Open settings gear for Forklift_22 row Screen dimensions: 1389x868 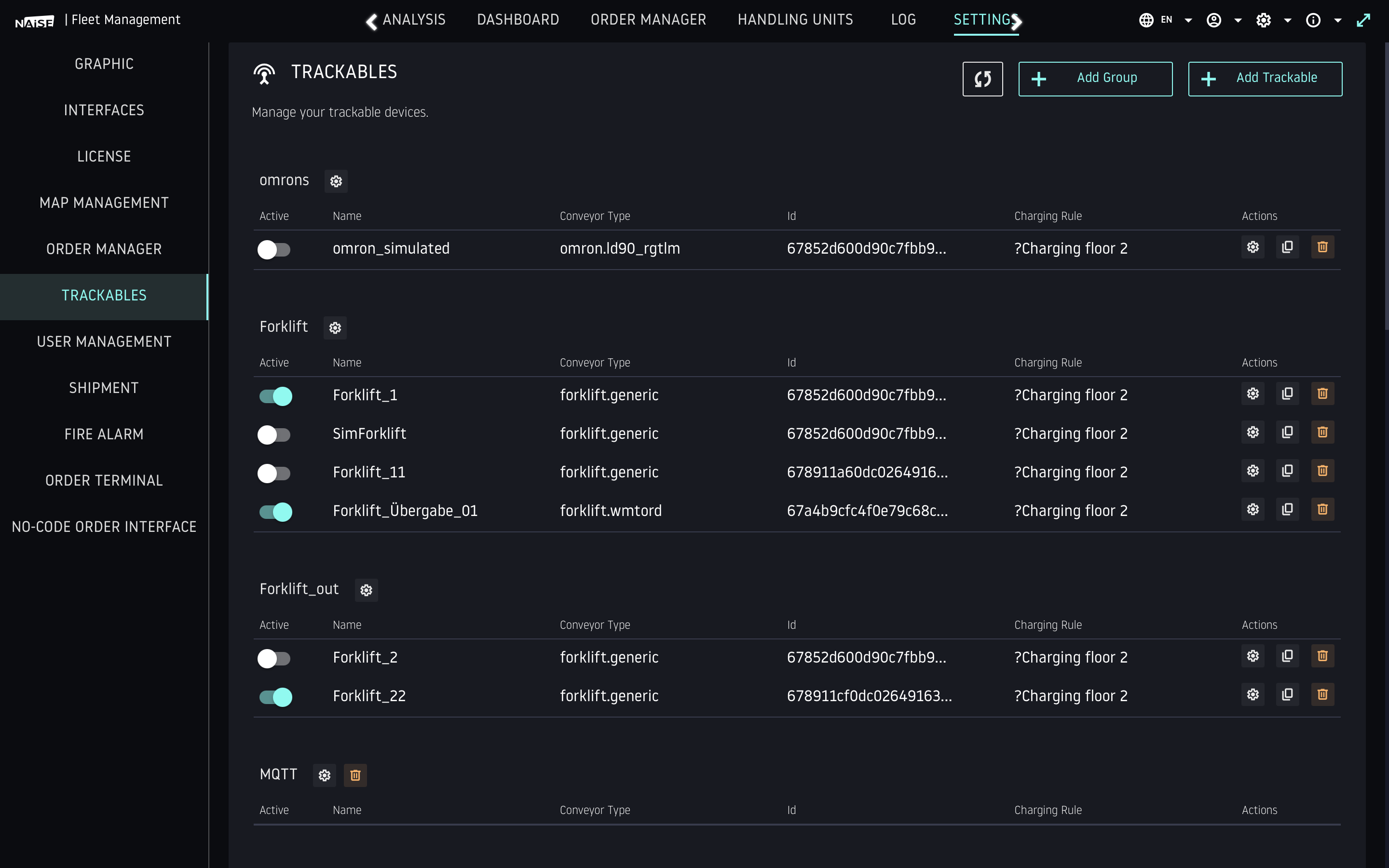[1253, 694]
